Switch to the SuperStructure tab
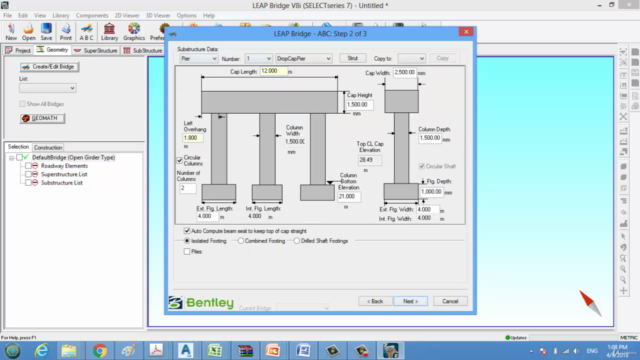The image size is (640, 360). (x=96, y=50)
